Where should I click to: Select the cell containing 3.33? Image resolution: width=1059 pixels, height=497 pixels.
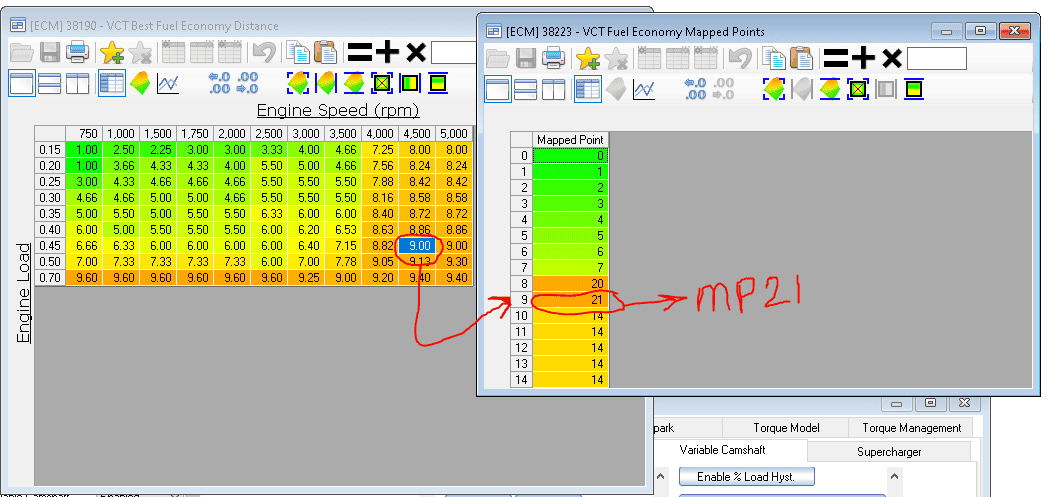click(269, 150)
